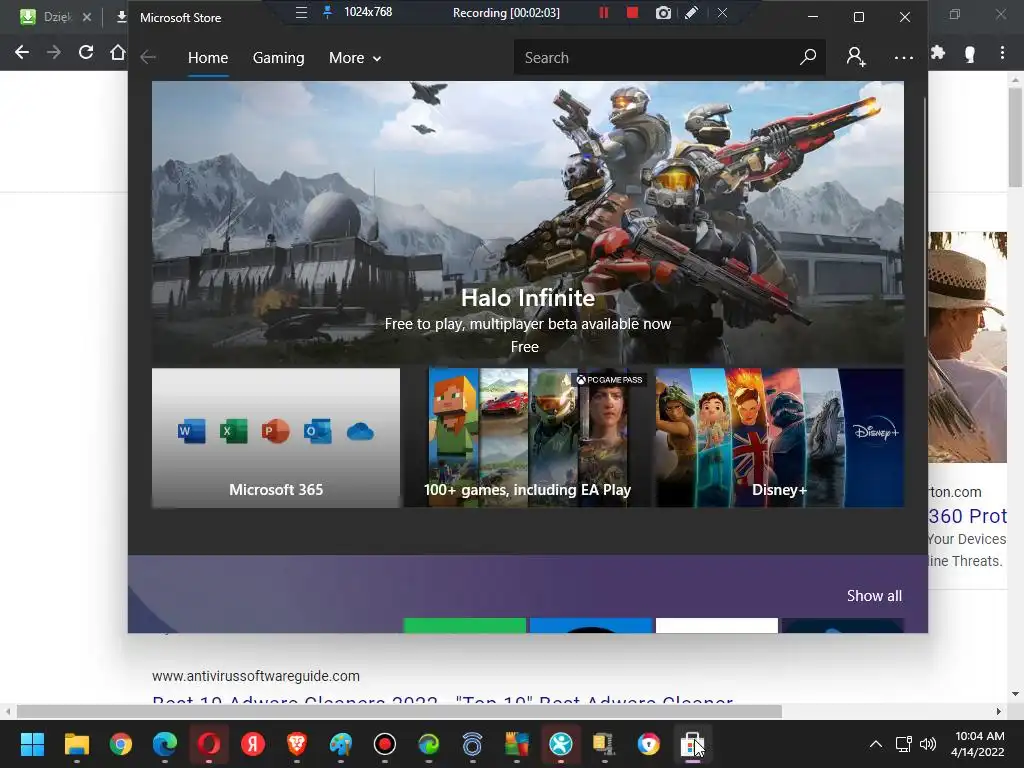Screen dimensions: 1024x768
Task: Open the Store three-dots options menu
Action: click(903, 57)
